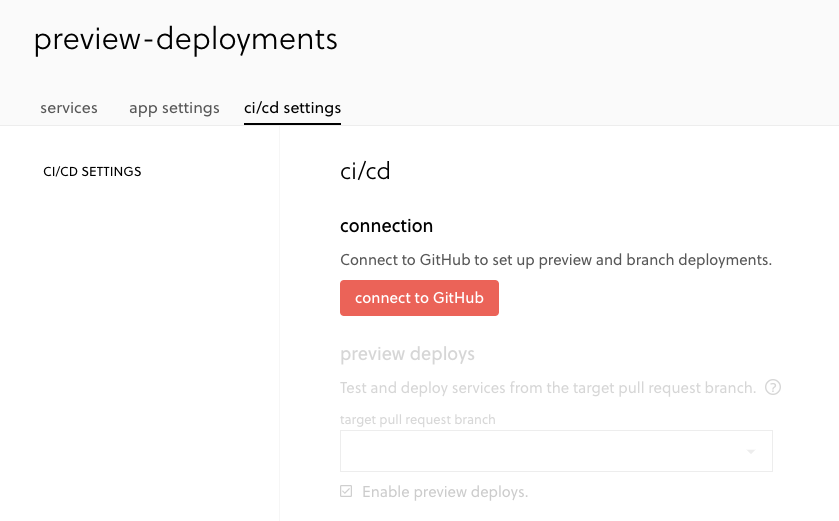Screen dimensions: 839x521
Task: Switch to app settings tab
Action: (x=174, y=108)
